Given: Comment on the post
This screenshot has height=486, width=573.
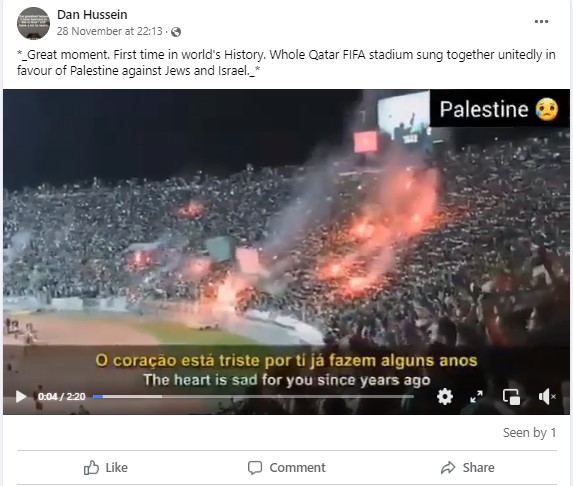Looking at the screenshot, I should (x=286, y=467).
